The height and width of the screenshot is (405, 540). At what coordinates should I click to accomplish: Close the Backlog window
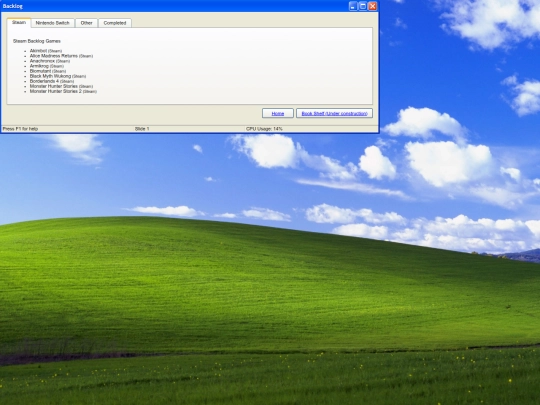point(373,6)
